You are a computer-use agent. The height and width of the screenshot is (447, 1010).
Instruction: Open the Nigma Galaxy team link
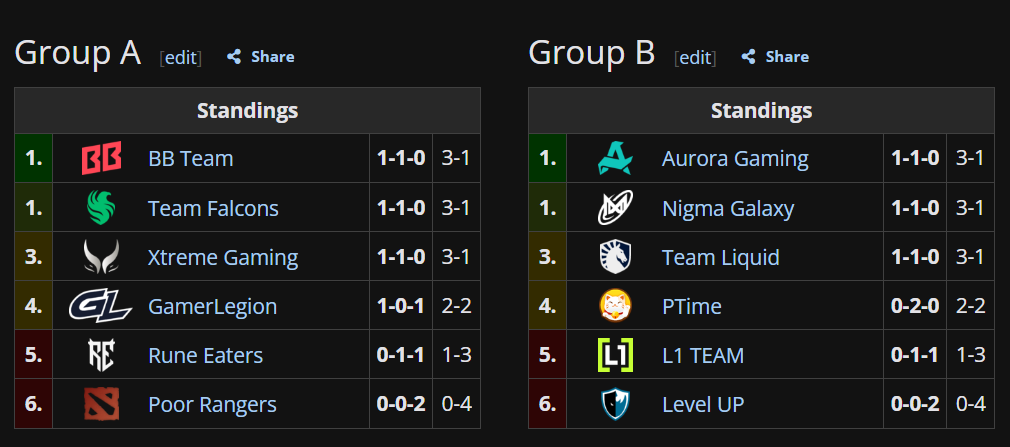point(728,209)
